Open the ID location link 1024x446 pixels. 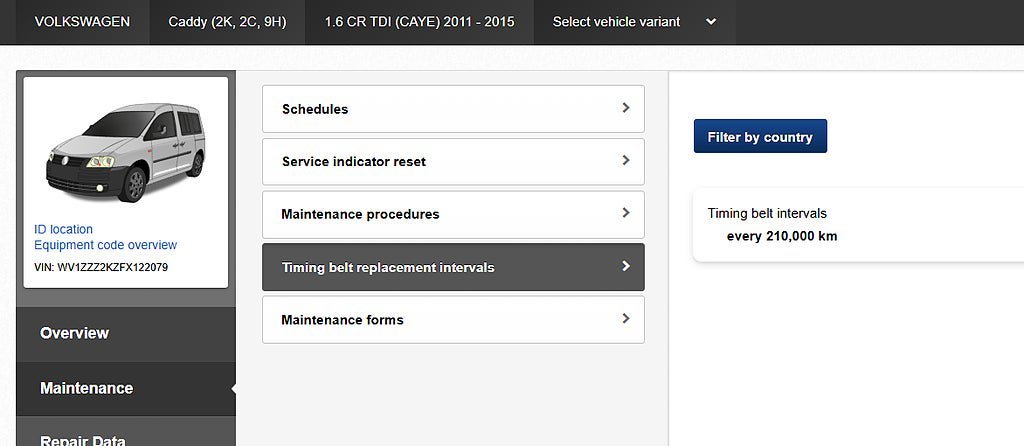click(63, 229)
